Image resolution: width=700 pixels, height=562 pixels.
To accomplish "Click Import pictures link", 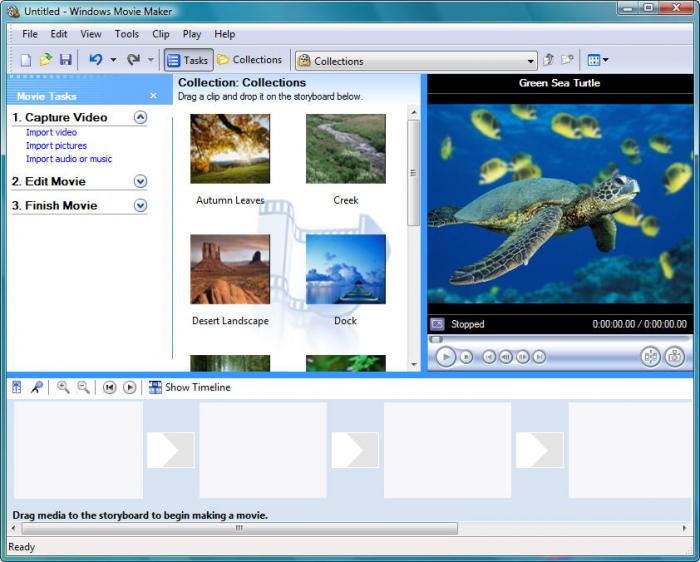I will pyautogui.click(x=56, y=146).
